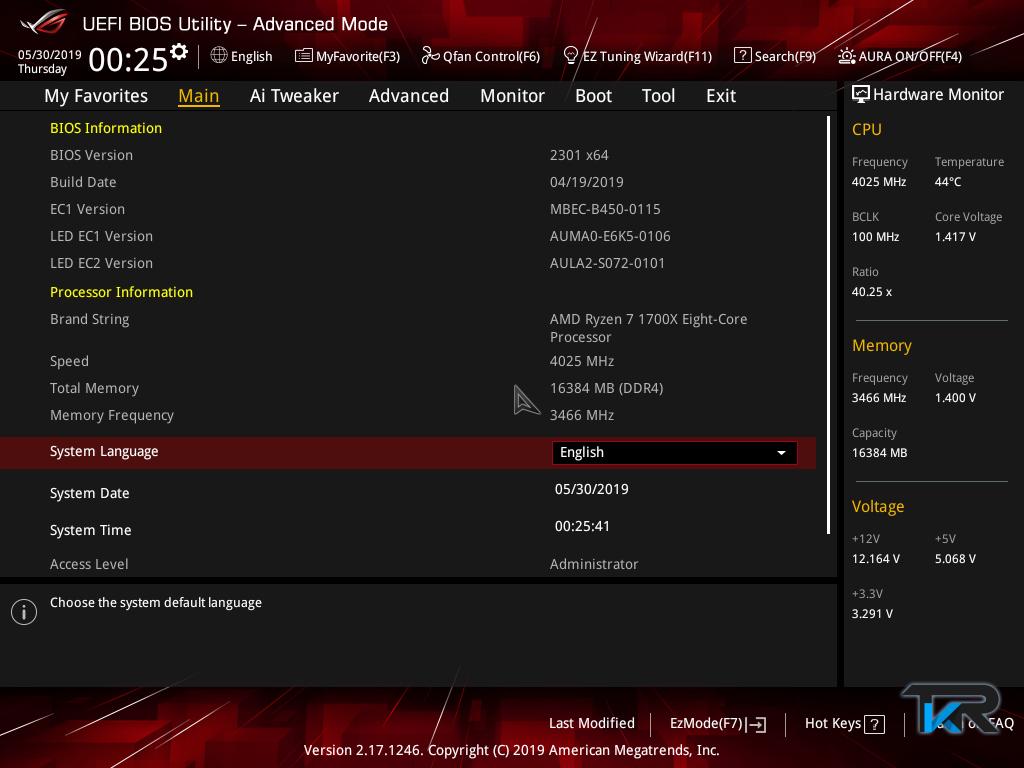Click the +12V reading 12.164 V

(x=875, y=559)
